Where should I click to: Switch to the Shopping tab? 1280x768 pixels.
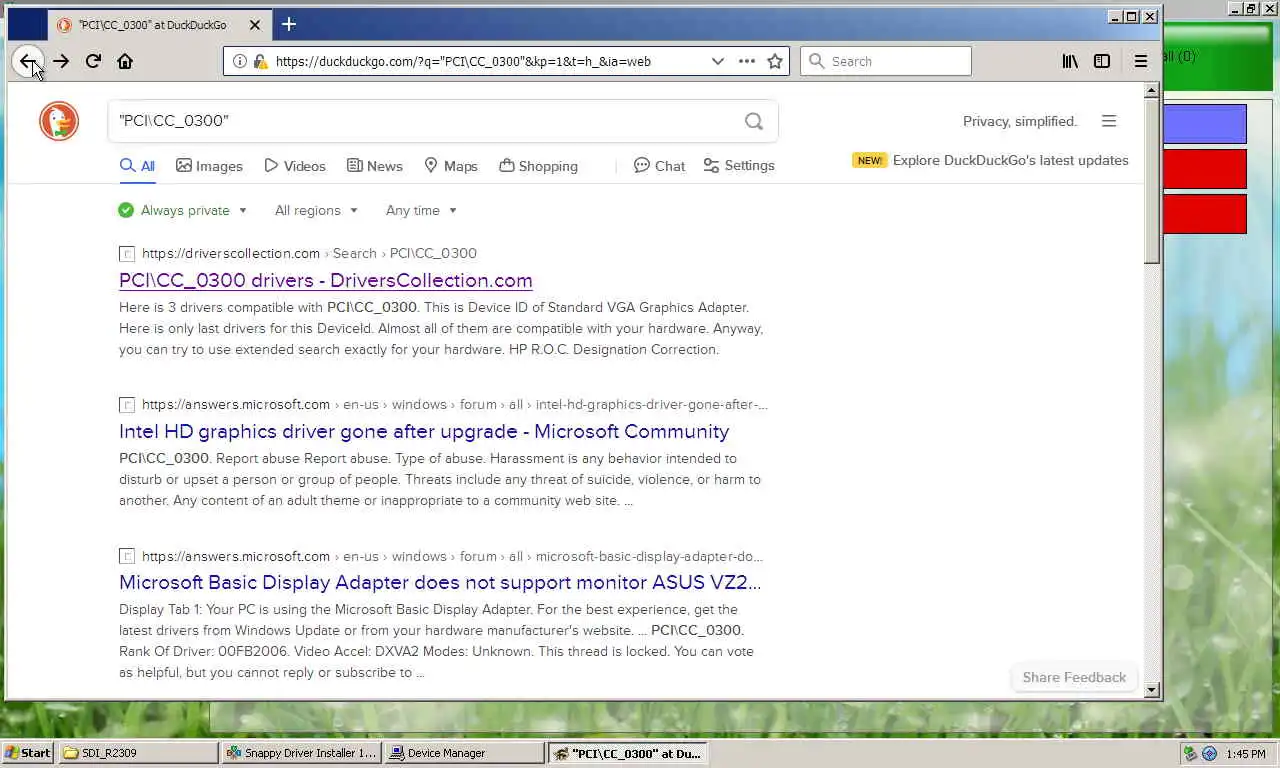point(538,166)
